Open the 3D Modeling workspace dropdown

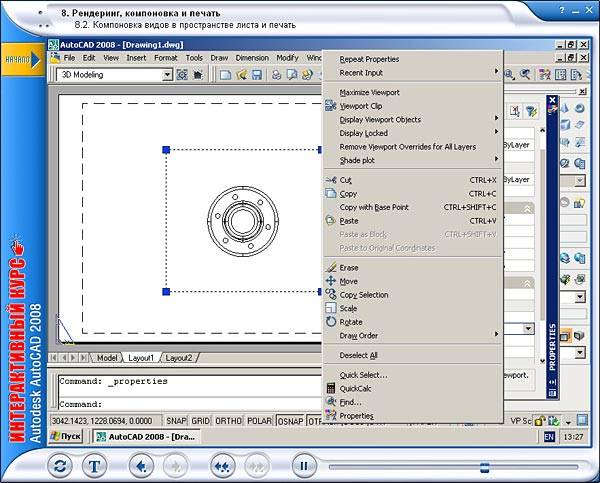tap(167, 75)
